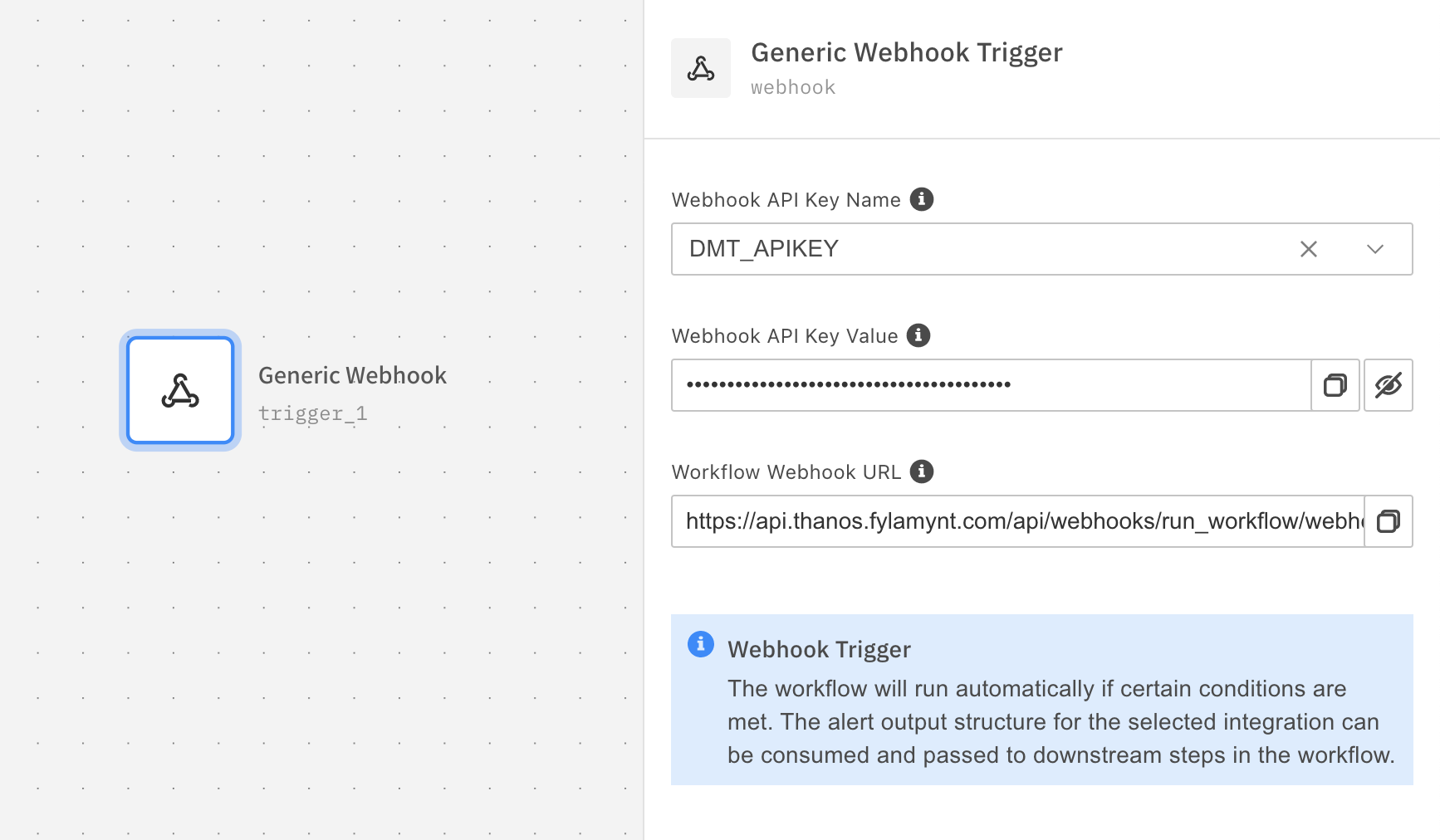The height and width of the screenshot is (840, 1440).
Task: Click the Generic Webhook Trigger panel title
Action: (x=906, y=52)
